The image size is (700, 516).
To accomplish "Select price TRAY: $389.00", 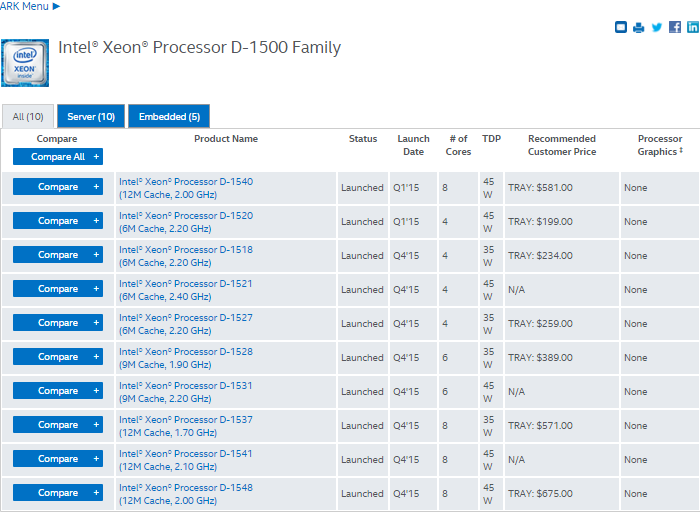I will click(x=540, y=358).
